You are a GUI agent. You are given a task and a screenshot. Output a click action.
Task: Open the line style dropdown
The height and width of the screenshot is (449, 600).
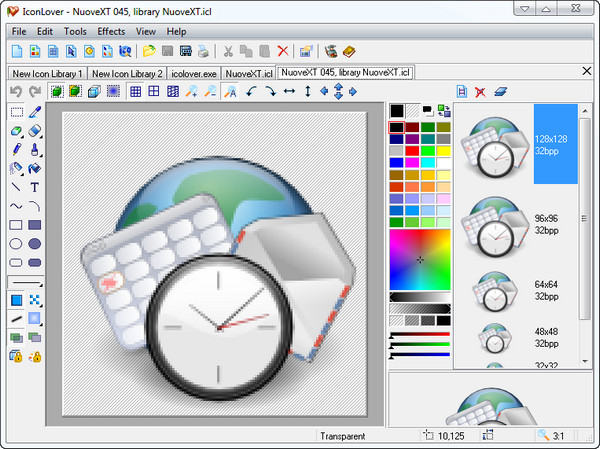tap(25, 282)
